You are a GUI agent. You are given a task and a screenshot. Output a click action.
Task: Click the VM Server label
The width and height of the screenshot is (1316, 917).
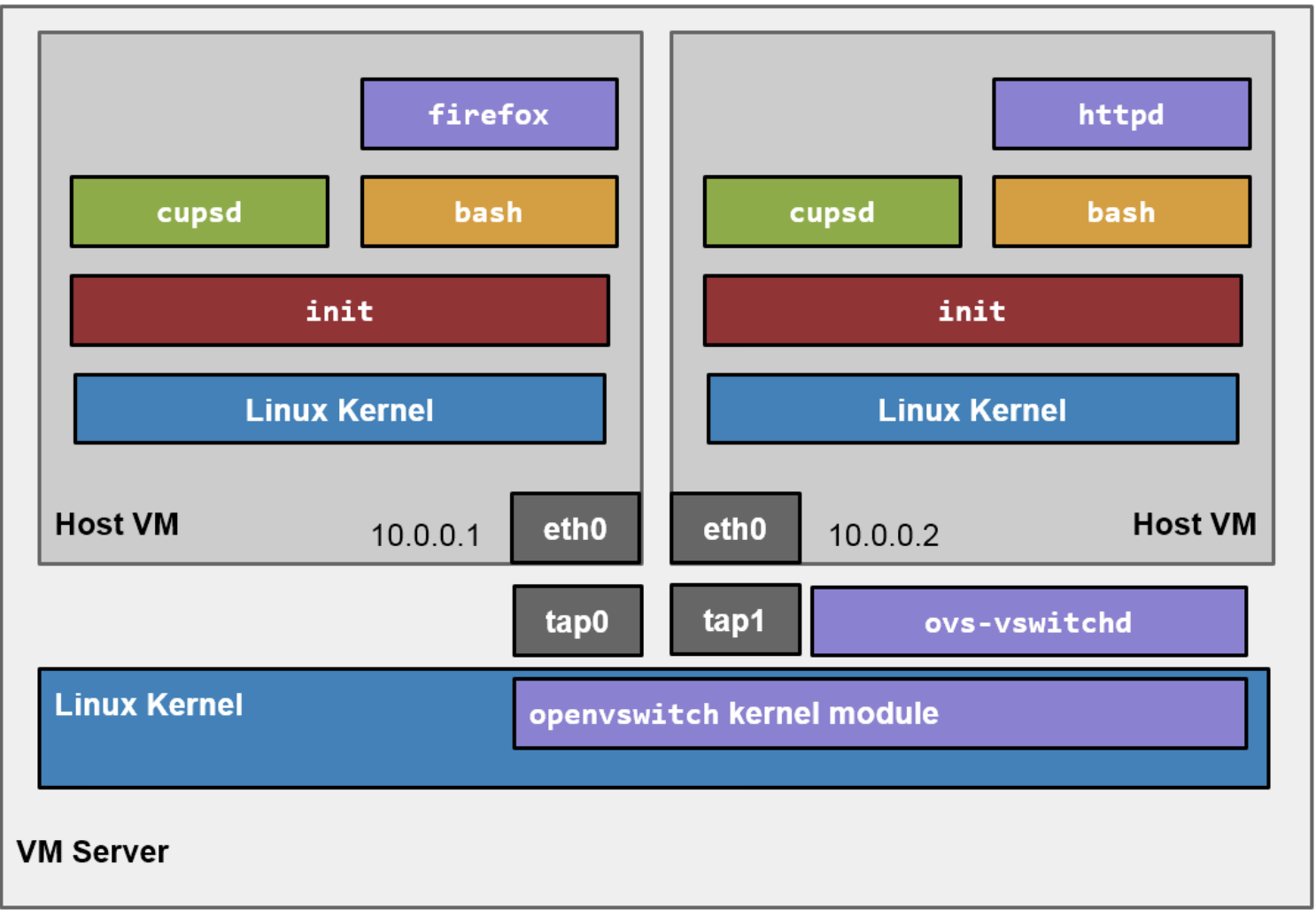tap(92, 851)
